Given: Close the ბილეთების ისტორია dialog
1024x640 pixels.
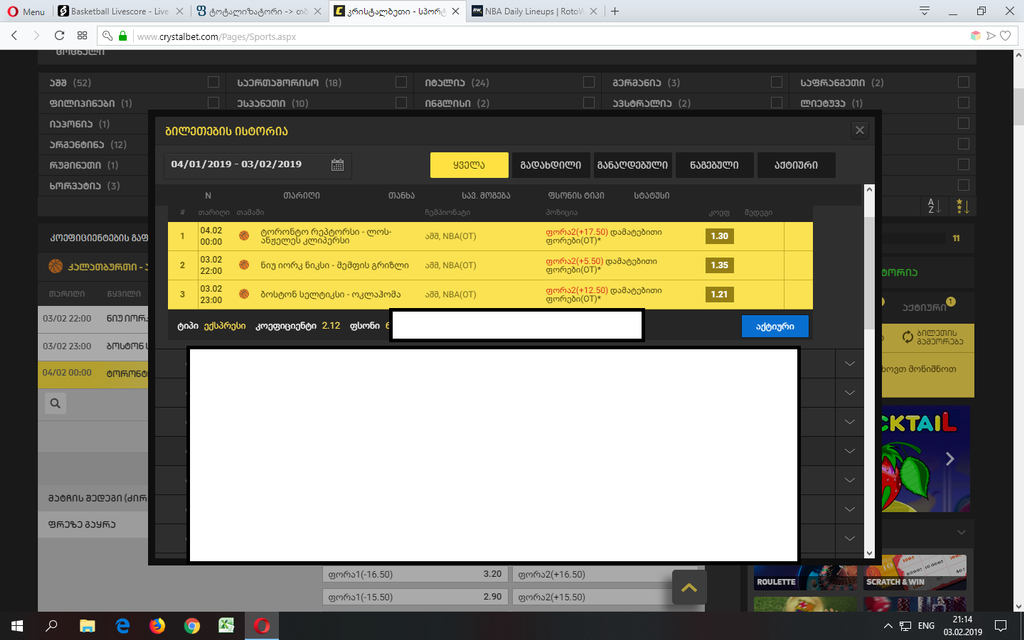Looking at the screenshot, I should (859, 131).
